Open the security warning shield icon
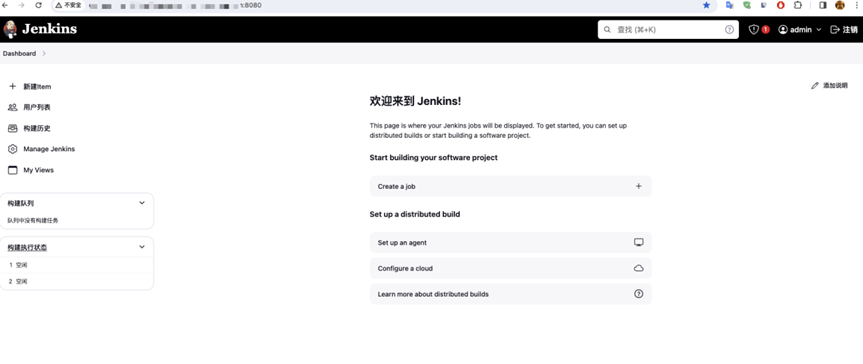This screenshot has width=863, height=364. (x=753, y=30)
